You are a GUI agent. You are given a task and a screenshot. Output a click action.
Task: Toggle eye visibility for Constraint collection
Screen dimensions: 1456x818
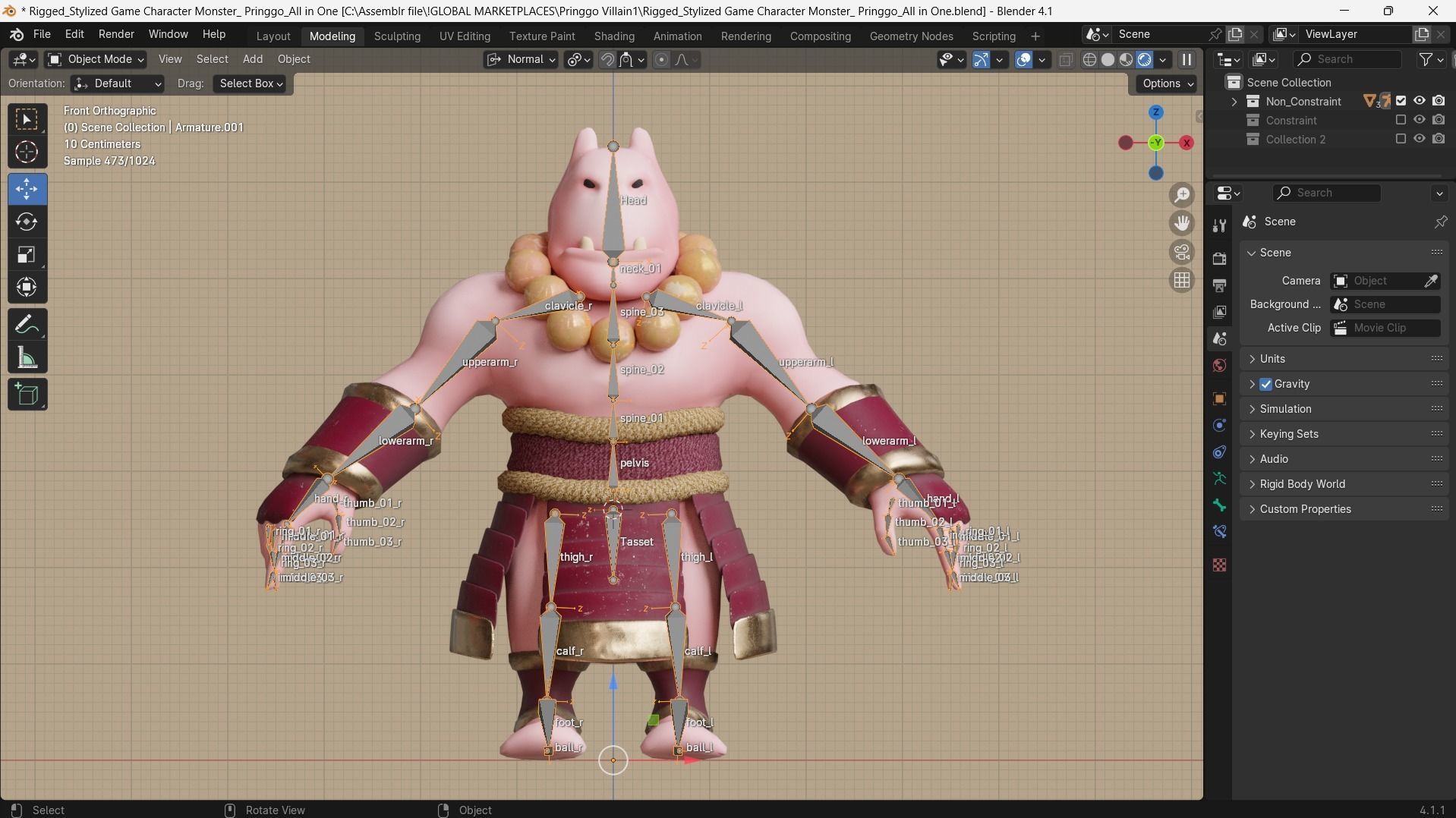click(1420, 120)
